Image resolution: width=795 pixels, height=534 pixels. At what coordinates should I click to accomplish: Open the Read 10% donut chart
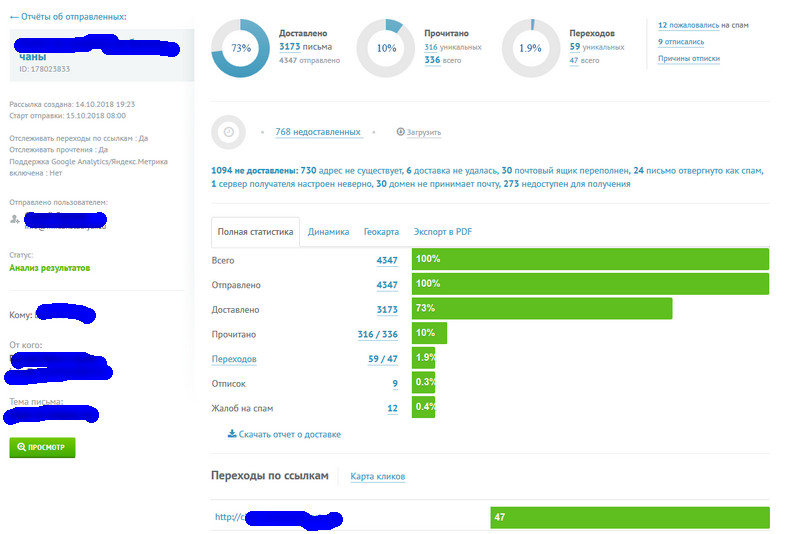point(386,48)
